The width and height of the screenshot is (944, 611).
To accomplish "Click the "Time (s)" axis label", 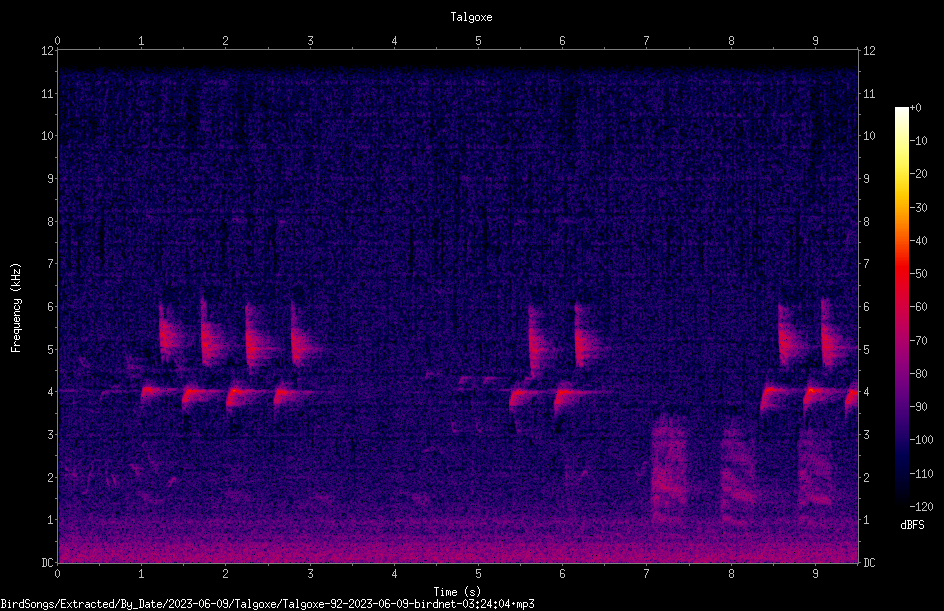I will [458, 592].
